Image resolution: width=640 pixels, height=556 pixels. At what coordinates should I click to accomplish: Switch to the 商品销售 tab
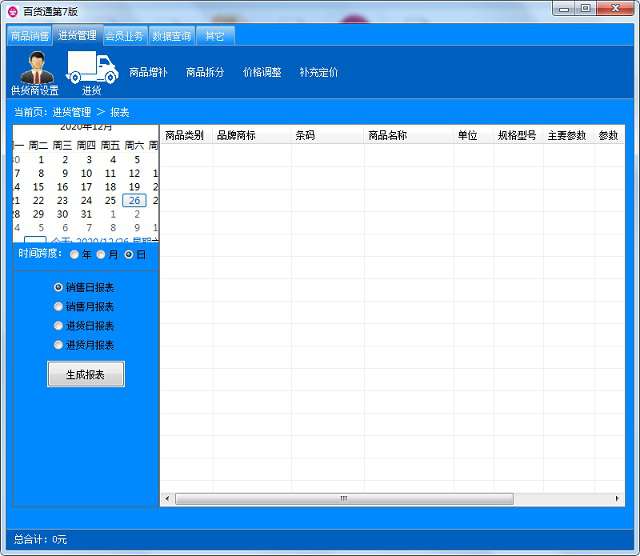29,36
